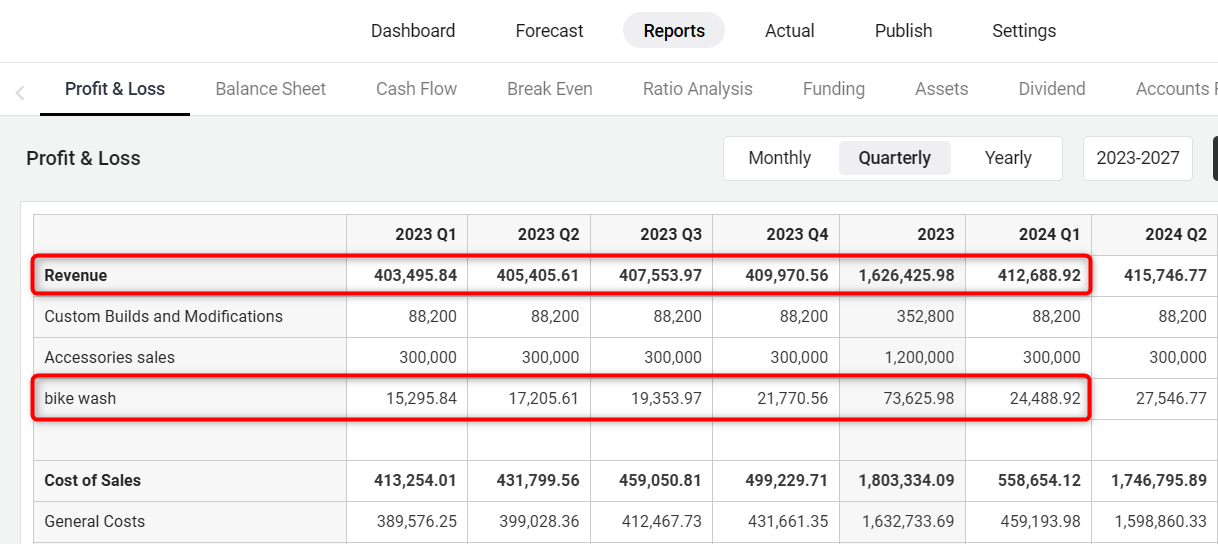1218x544 pixels.
Task: Open the Ratio Analysis tab
Action: [x=697, y=89]
